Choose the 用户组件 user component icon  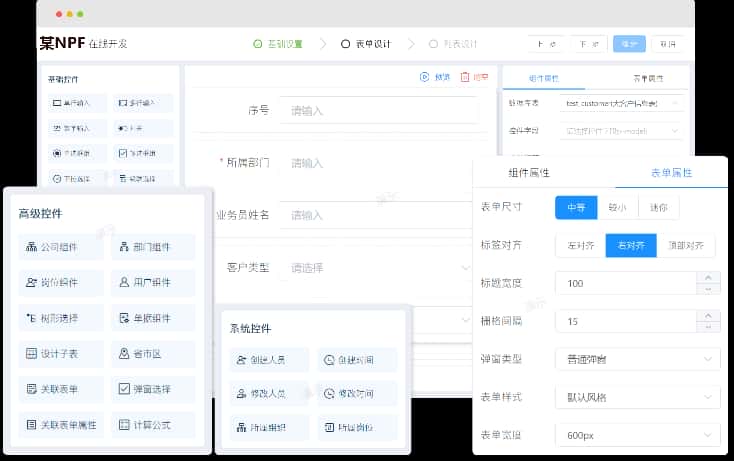(122, 283)
